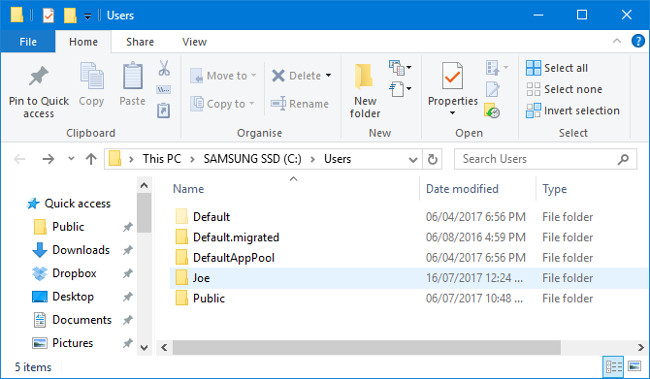Click the Paste shortcut icon
This screenshot has height=379, width=650.
pos(164,111)
